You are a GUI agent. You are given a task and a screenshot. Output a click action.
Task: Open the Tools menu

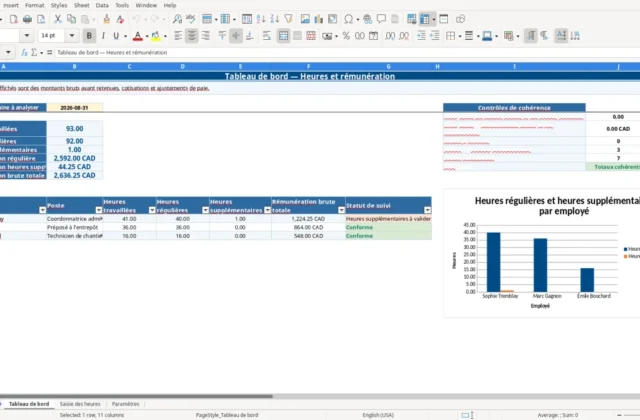pyautogui.click(x=122, y=5)
